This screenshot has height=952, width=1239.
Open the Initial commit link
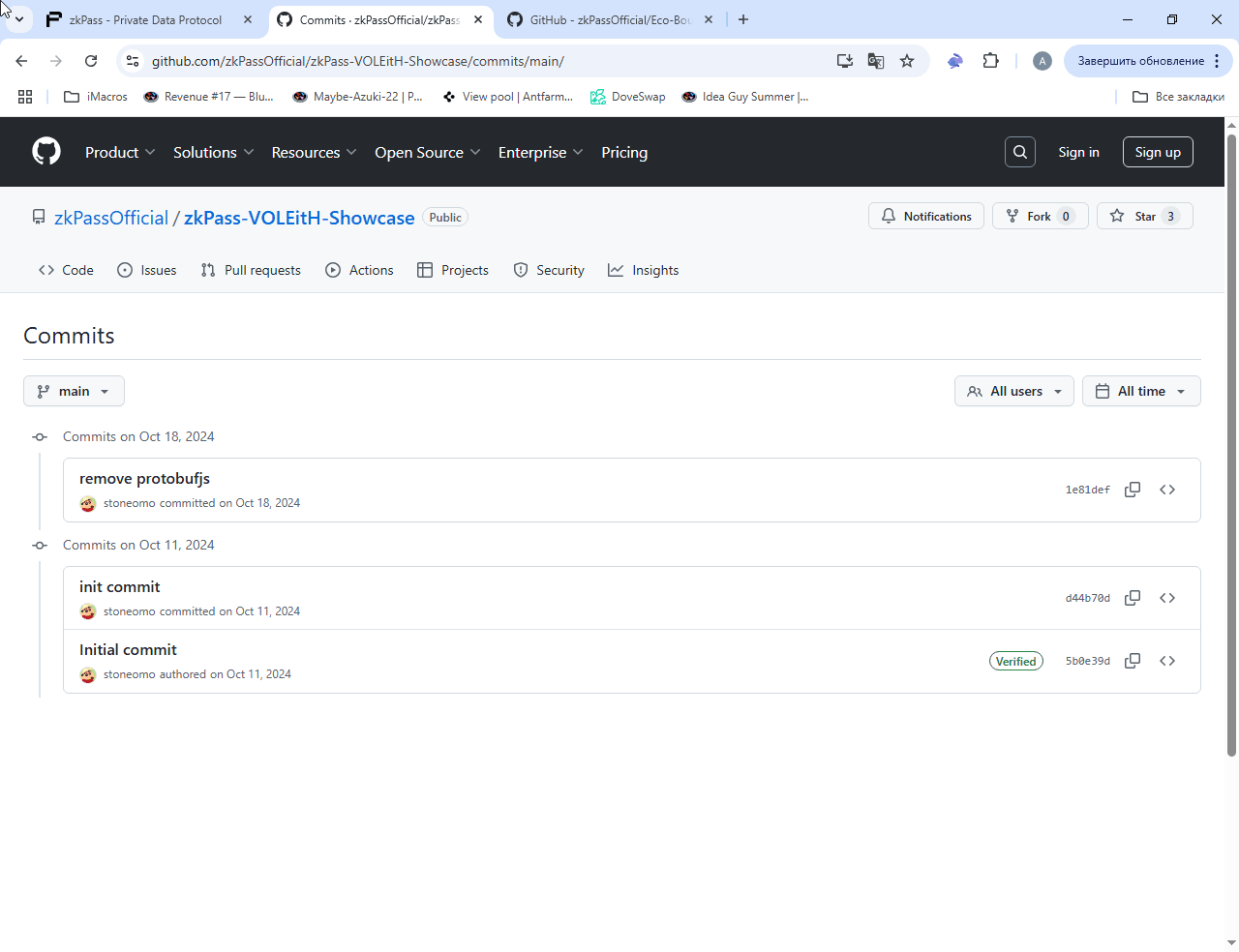128,650
